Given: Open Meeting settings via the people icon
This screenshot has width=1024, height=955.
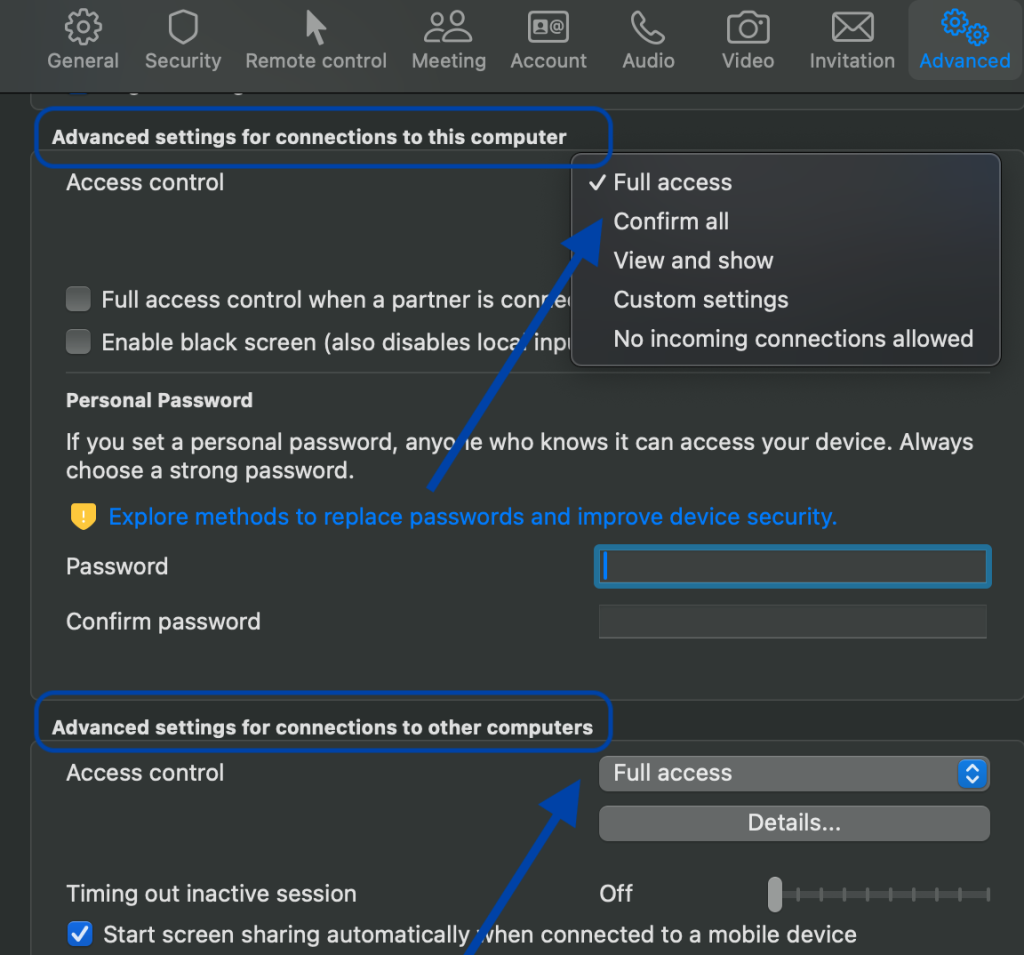Looking at the screenshot, I should (448, 27).
